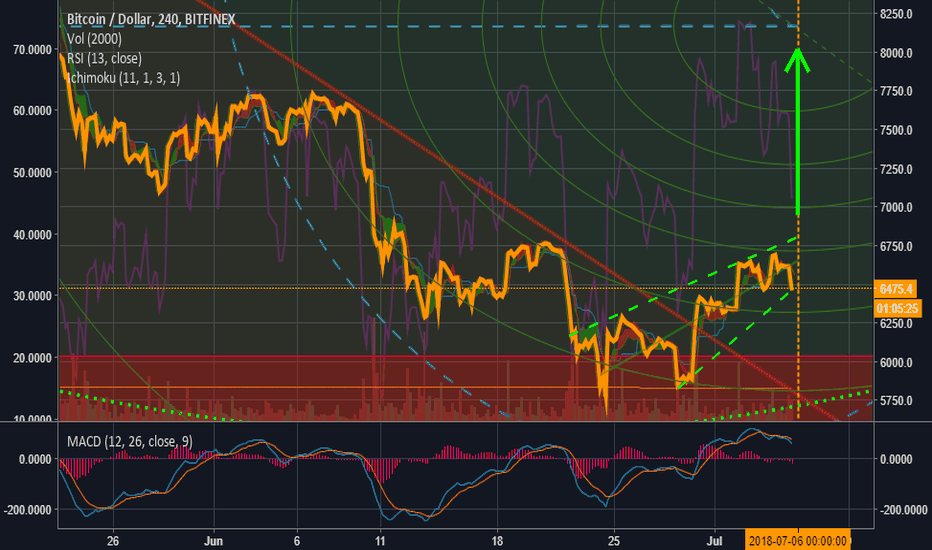The height and width of the screenshot is (550, 932).
Task: Select the Bitcoin / Dollar, 240, BITFINEX title
Action: [x=151, y=20]
